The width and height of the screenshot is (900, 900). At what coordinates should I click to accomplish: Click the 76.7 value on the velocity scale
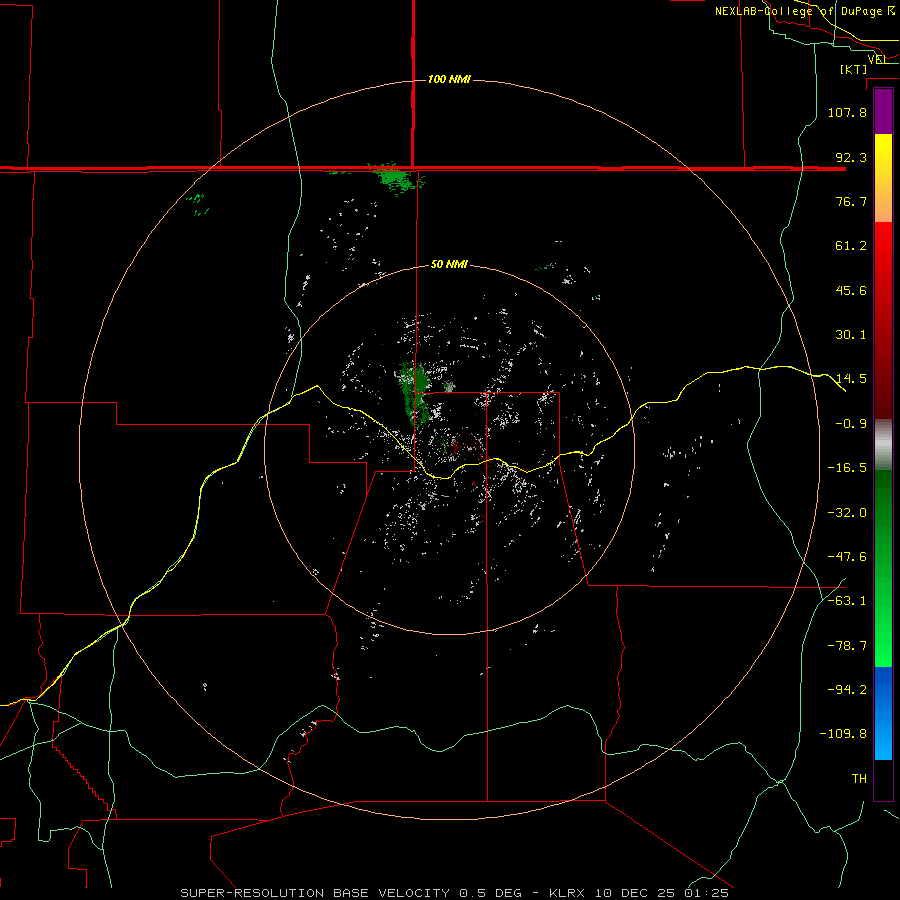coord(851,201)
